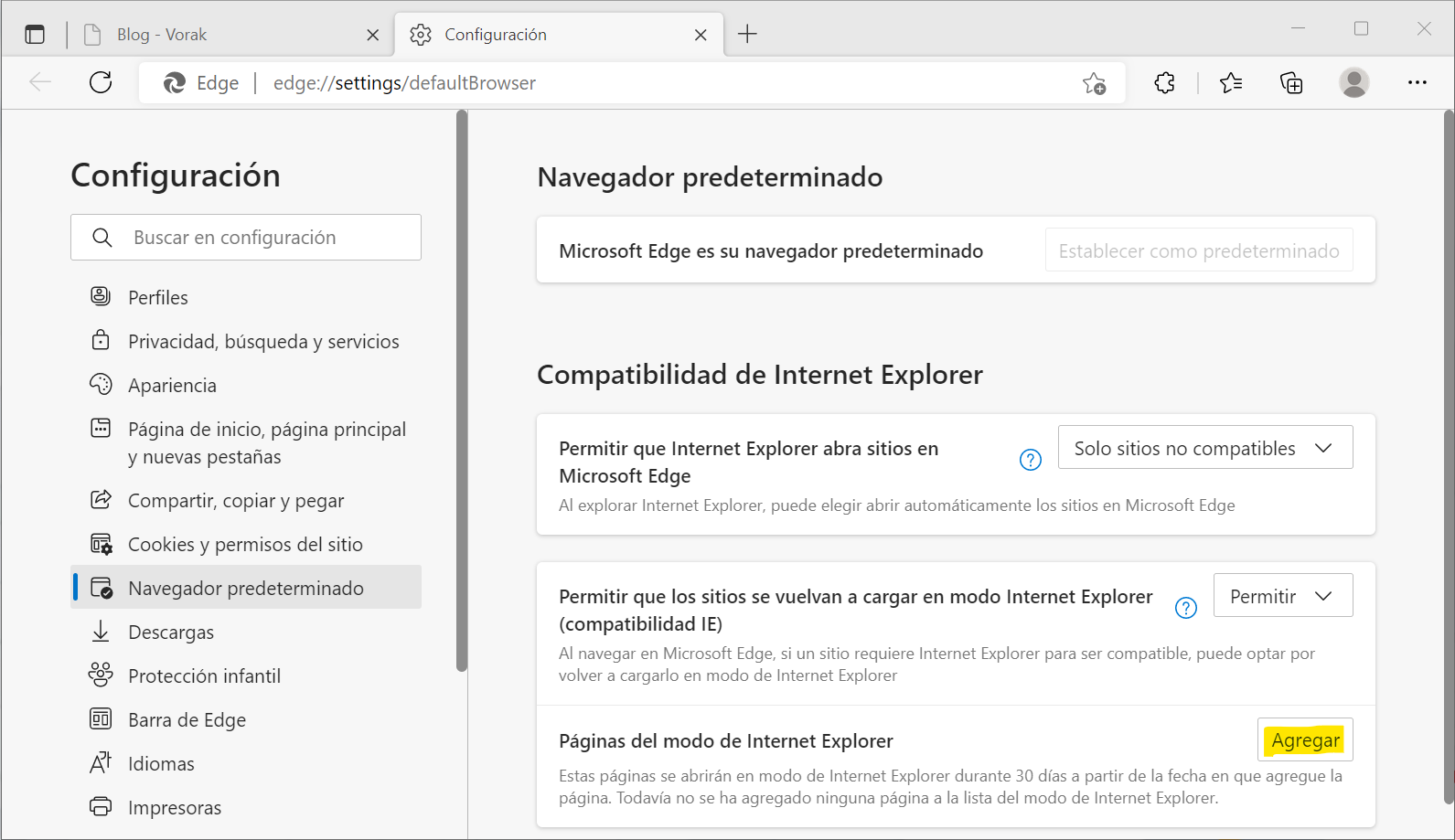Click the Establecer como predeterminado button
Screen dimensions: 1455x840
[x=1199, y=250]
